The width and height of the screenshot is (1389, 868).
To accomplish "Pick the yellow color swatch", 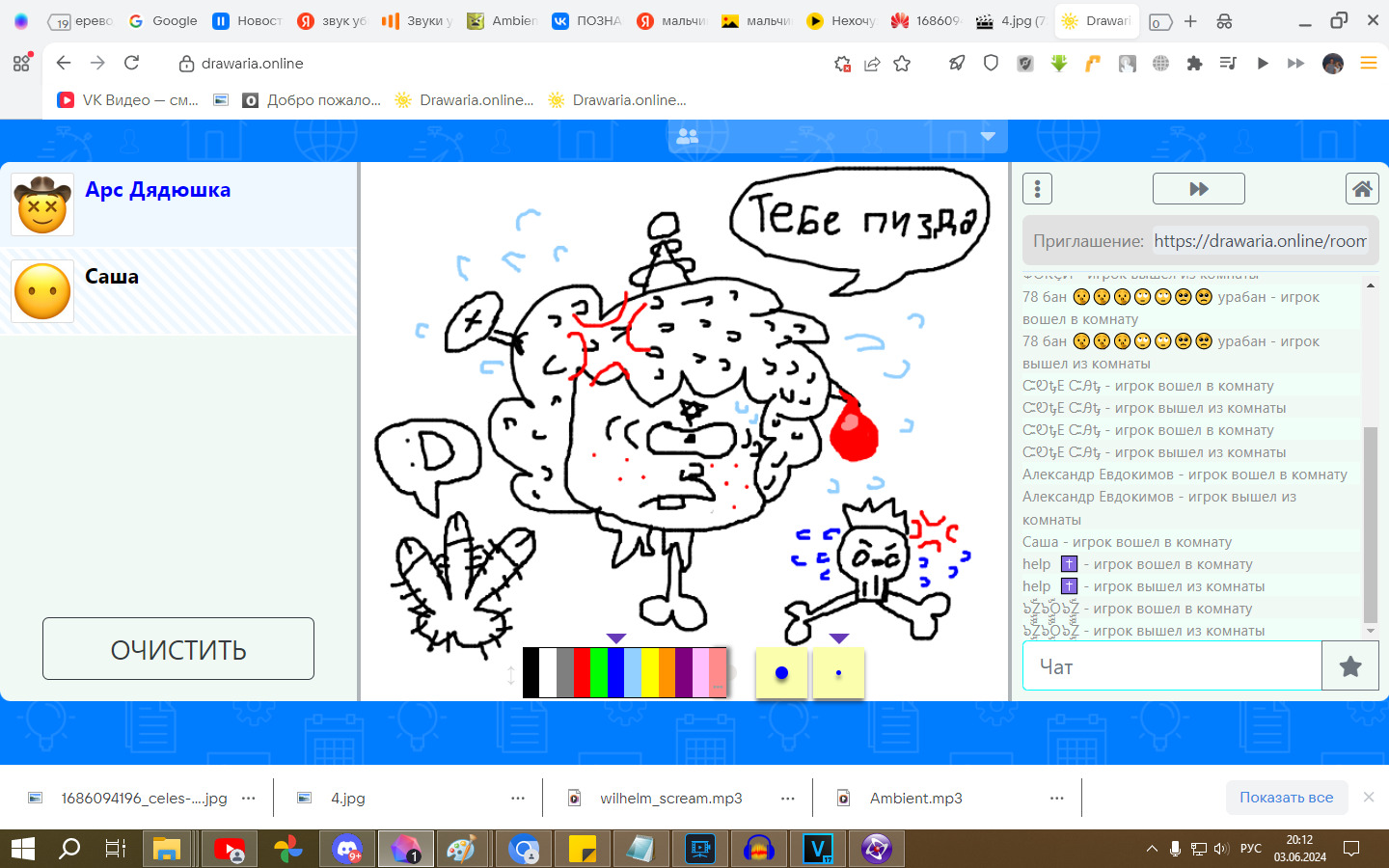I will 649,672.
